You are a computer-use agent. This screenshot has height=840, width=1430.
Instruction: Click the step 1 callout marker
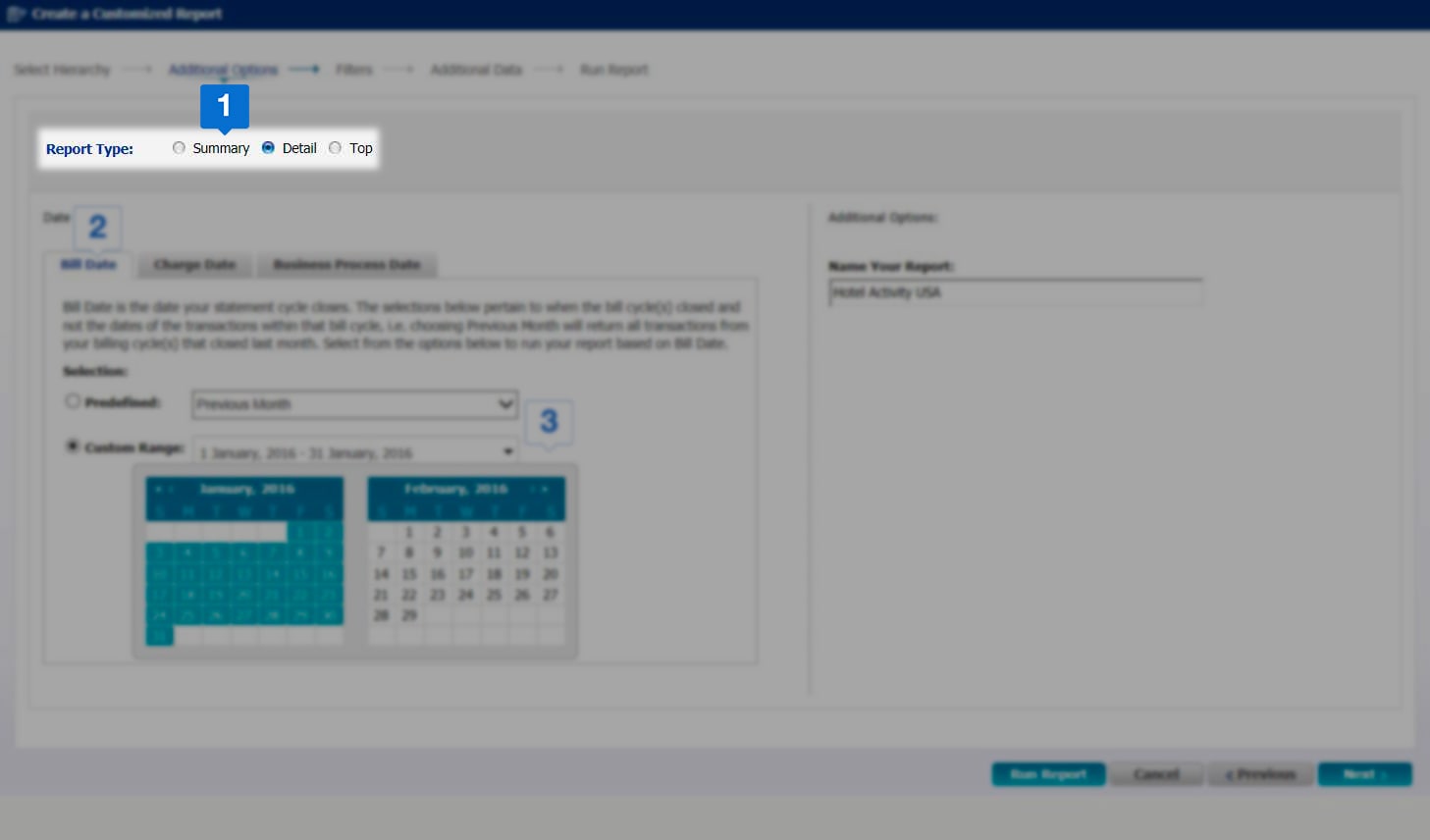[x=224, y=106]
